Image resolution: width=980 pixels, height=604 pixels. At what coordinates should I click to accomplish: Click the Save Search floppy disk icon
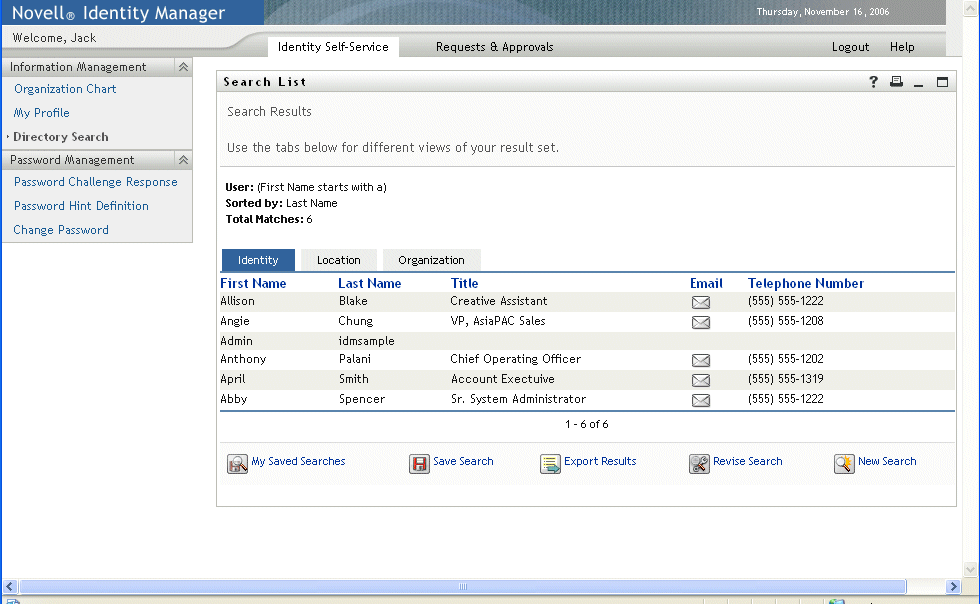(419, 464)
